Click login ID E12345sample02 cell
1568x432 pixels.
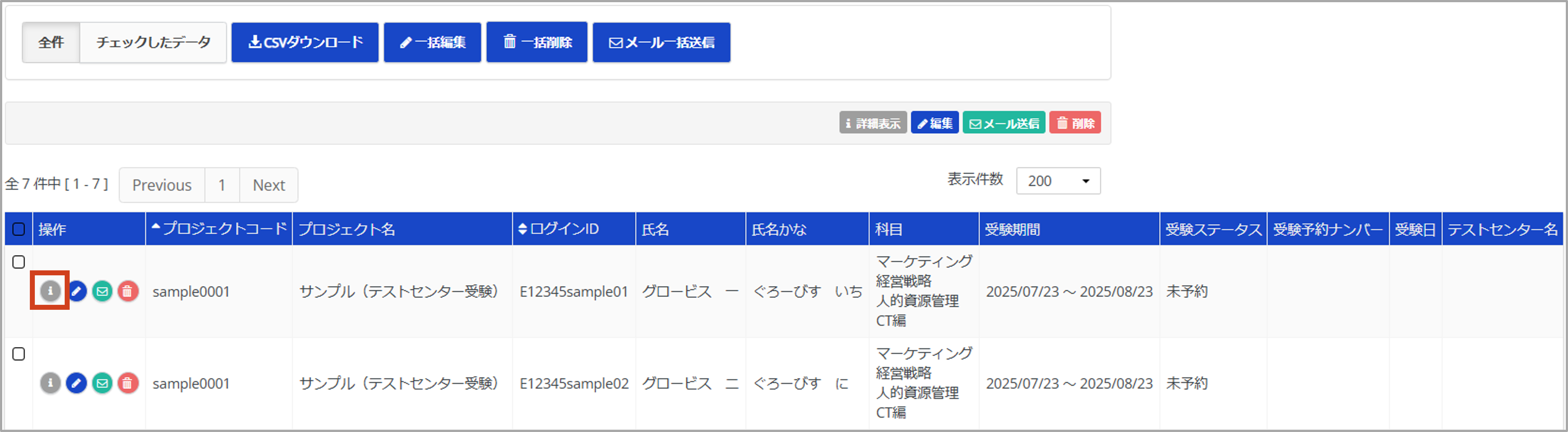click(574, 383)
